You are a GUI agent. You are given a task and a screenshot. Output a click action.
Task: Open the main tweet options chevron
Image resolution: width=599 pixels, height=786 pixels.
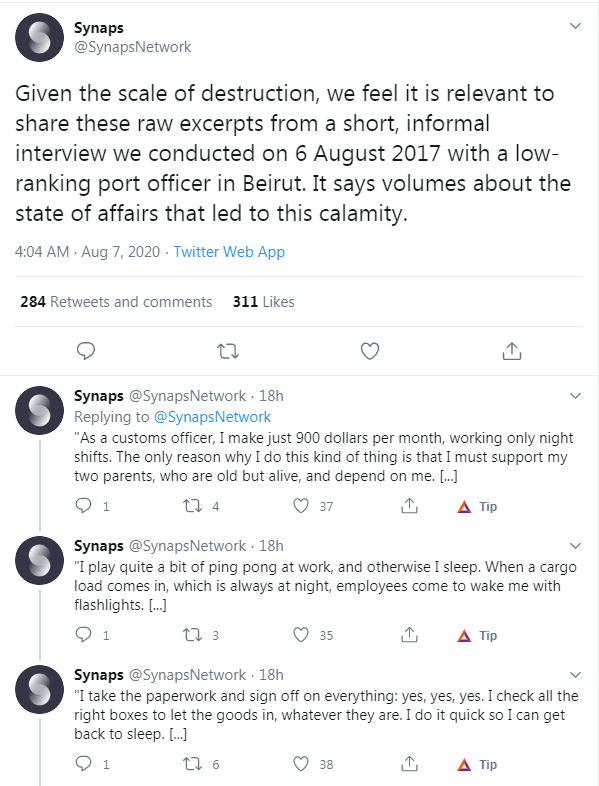point(575,26)
